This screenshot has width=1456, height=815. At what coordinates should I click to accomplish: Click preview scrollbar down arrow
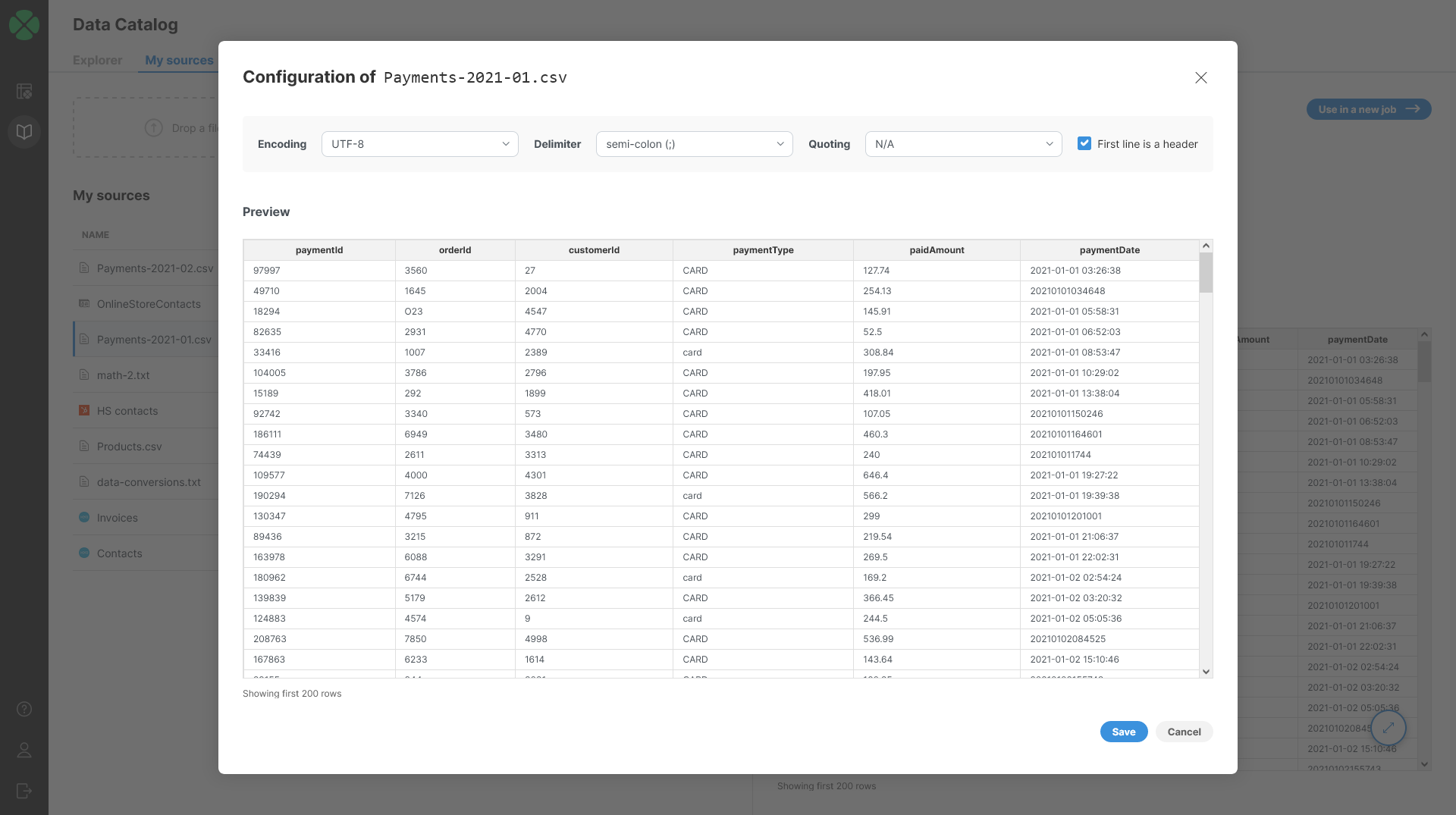[1206, 672]
